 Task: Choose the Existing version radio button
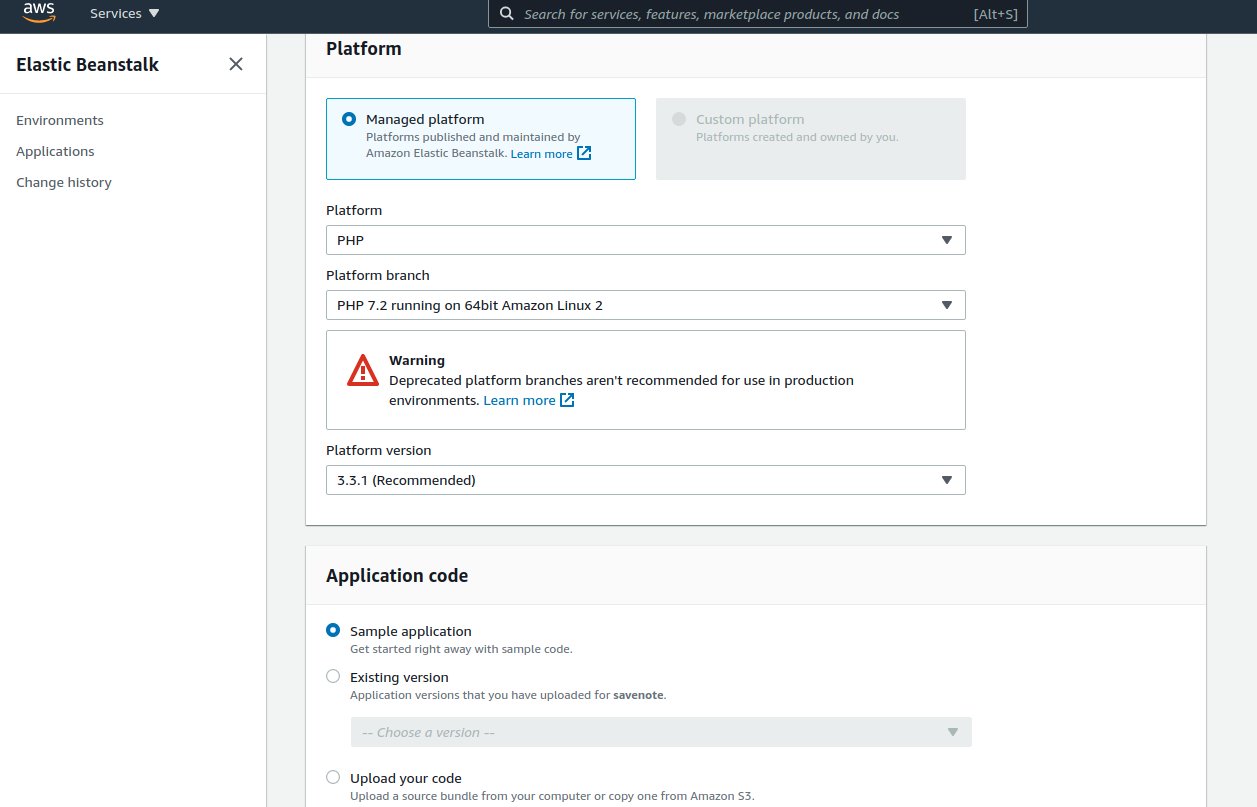click(x=333, y=677)
